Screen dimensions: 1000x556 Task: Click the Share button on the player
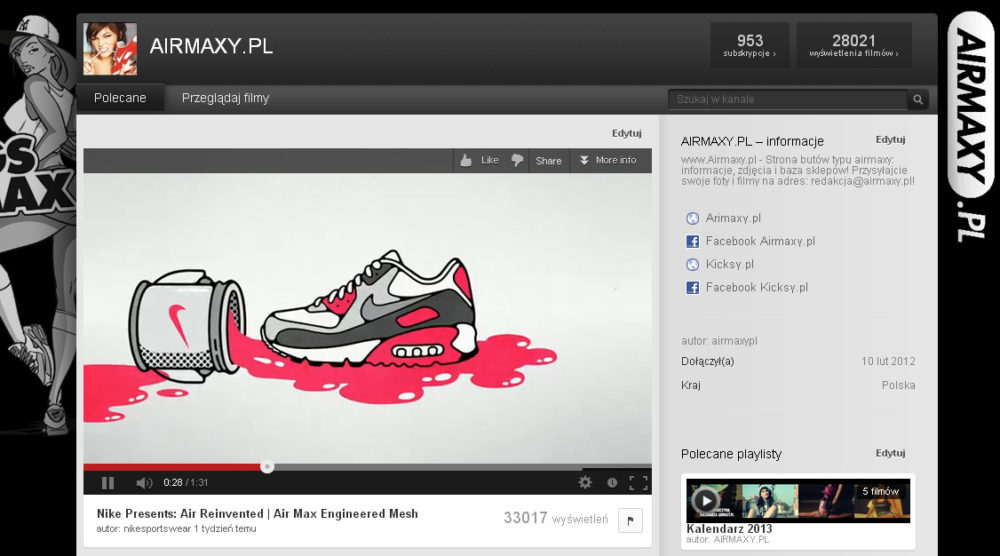click(x=548, y=161)
